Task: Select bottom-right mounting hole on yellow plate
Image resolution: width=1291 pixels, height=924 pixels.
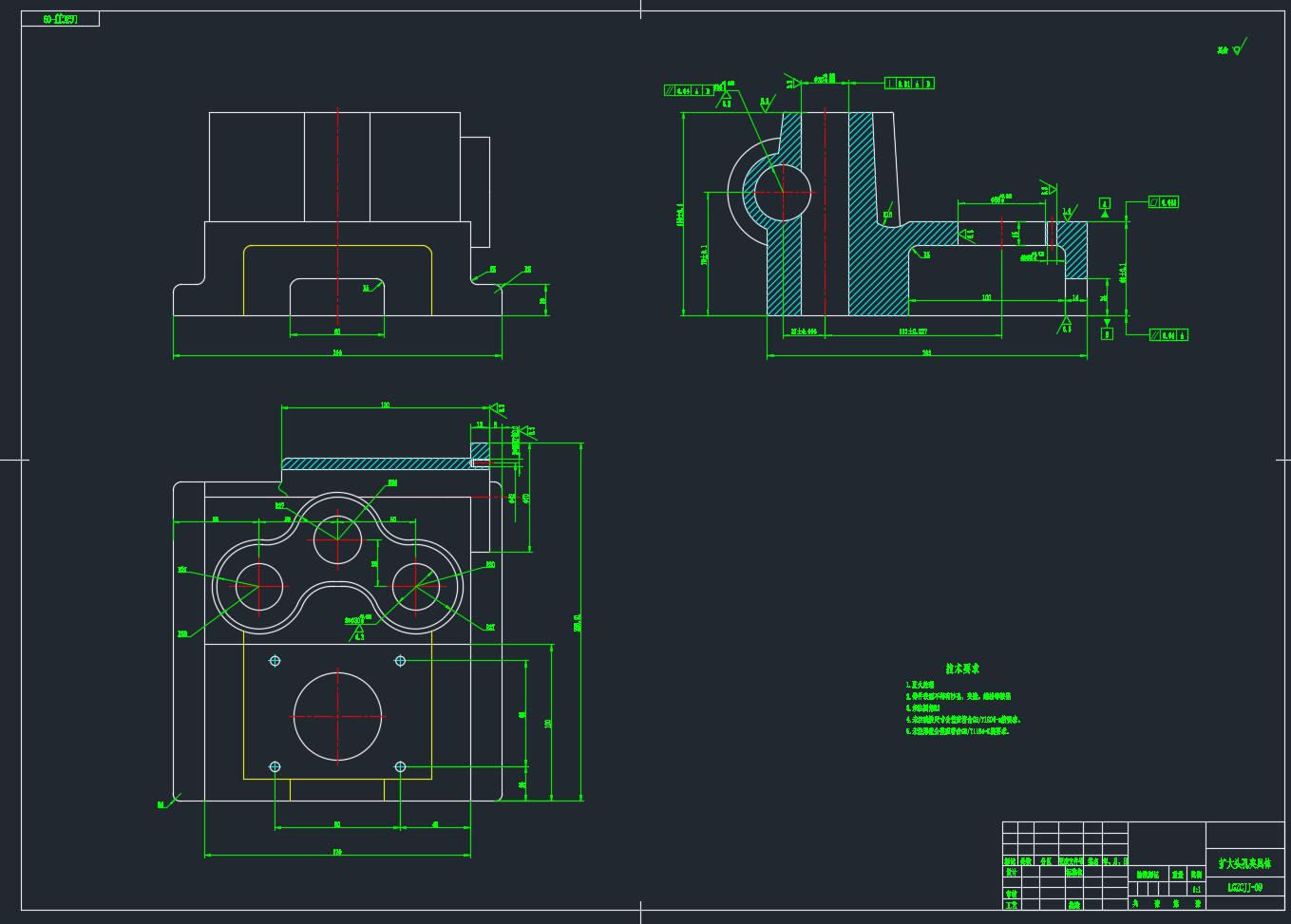Action: [x=400, y=766]
